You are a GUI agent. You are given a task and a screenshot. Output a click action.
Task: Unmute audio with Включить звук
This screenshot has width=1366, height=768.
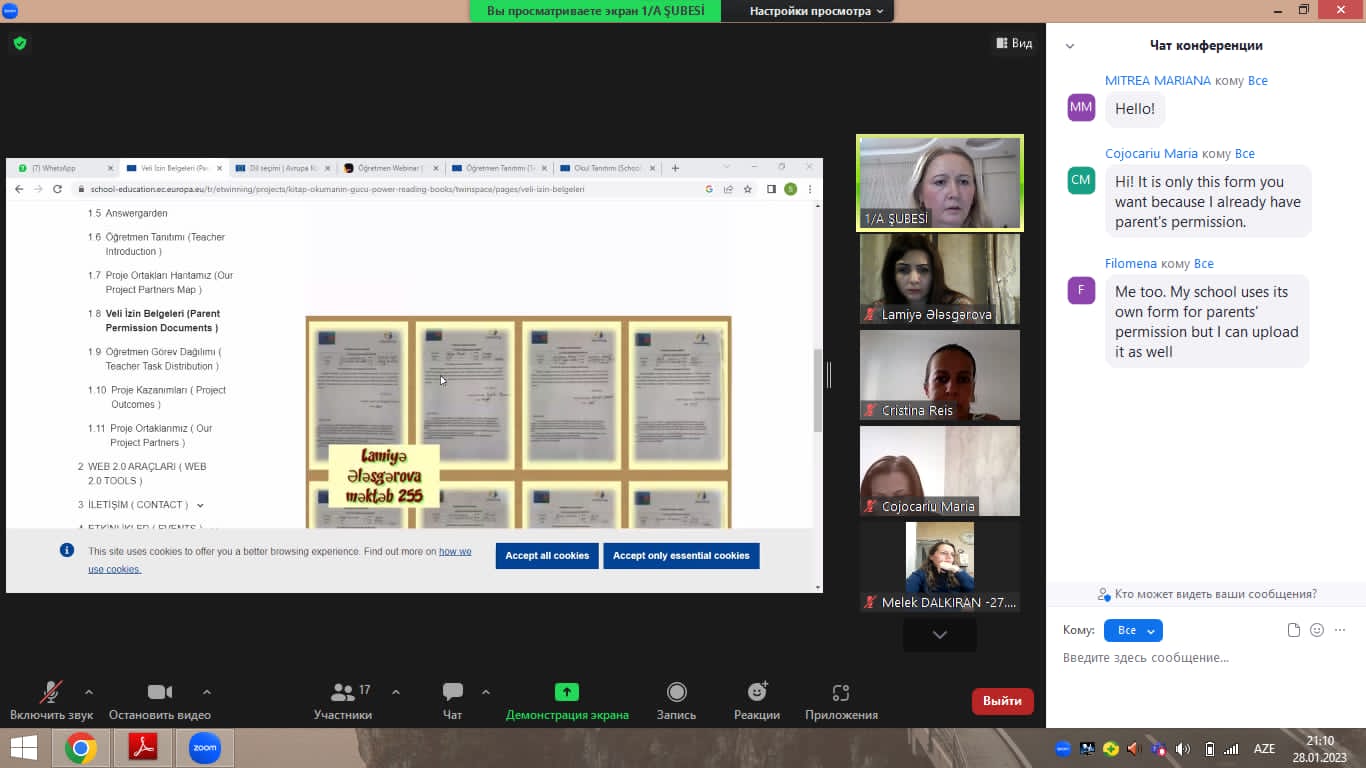pyautogui.click(x=51, y=700)
